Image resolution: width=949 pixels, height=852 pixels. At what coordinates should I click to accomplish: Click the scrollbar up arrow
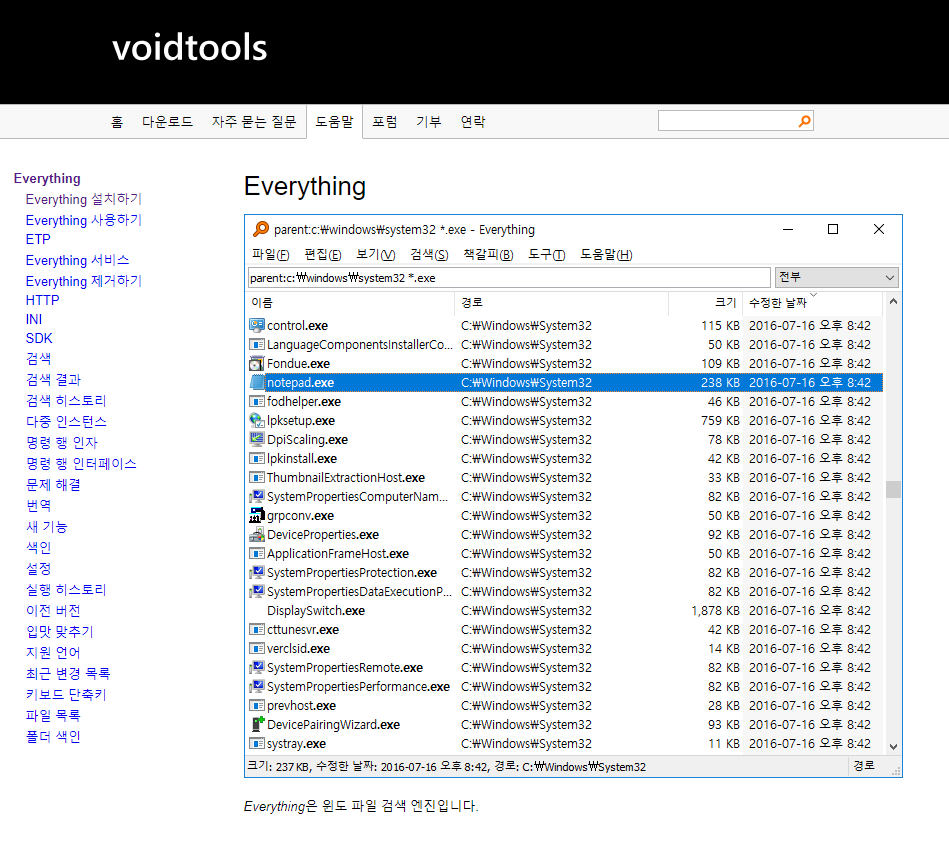893,301
